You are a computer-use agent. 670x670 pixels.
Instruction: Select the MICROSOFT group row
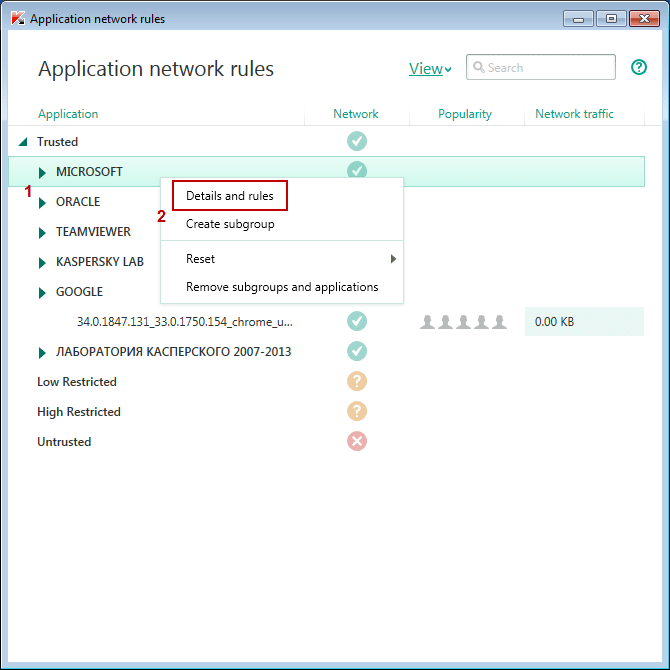coord(326,171)
